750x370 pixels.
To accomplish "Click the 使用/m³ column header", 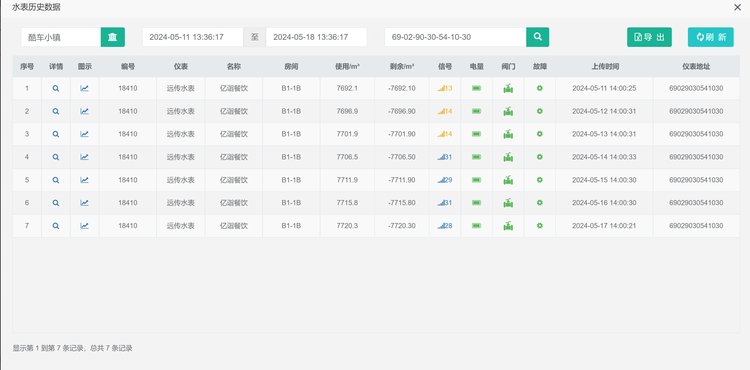I will 347,67.
